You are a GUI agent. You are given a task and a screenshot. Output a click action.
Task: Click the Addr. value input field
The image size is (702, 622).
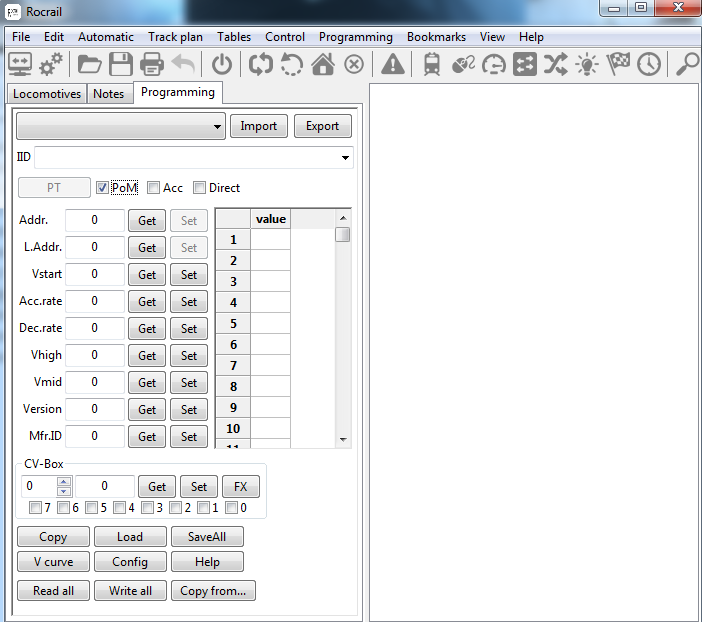coord(94,220)
